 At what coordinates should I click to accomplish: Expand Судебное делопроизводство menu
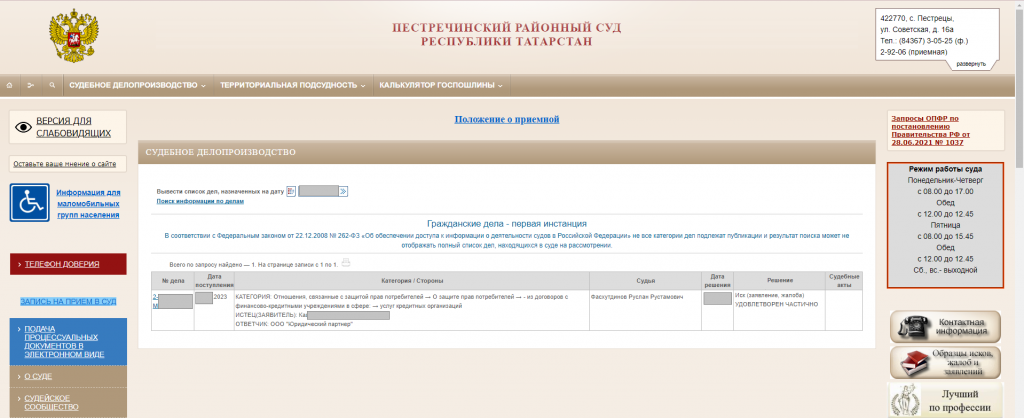pos(137,86)
